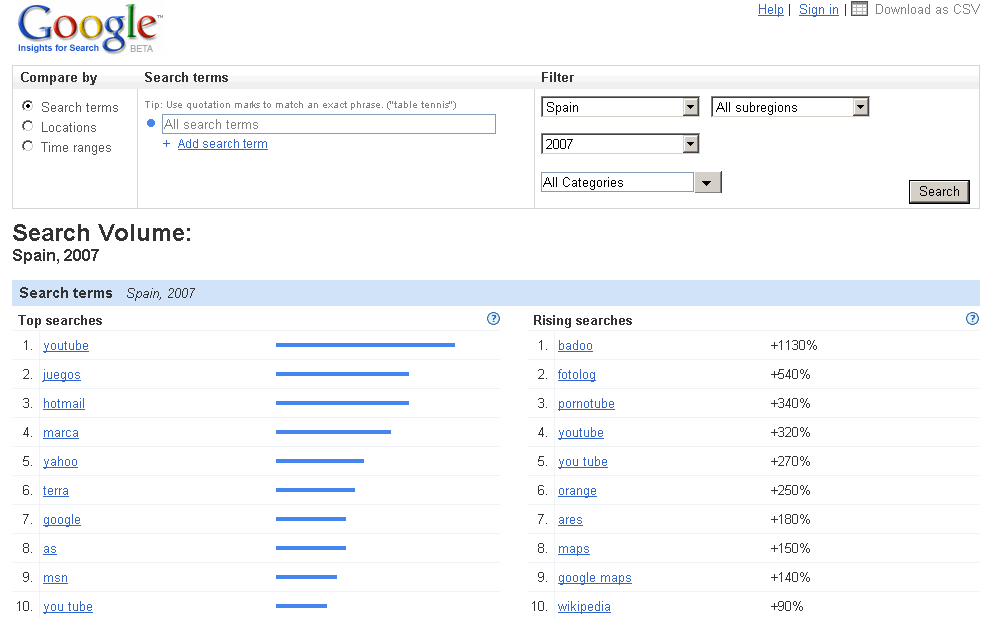Viewport: 996px width, 618px height.
Task: Open the hotmail top search link
Action: click(64, 404)
